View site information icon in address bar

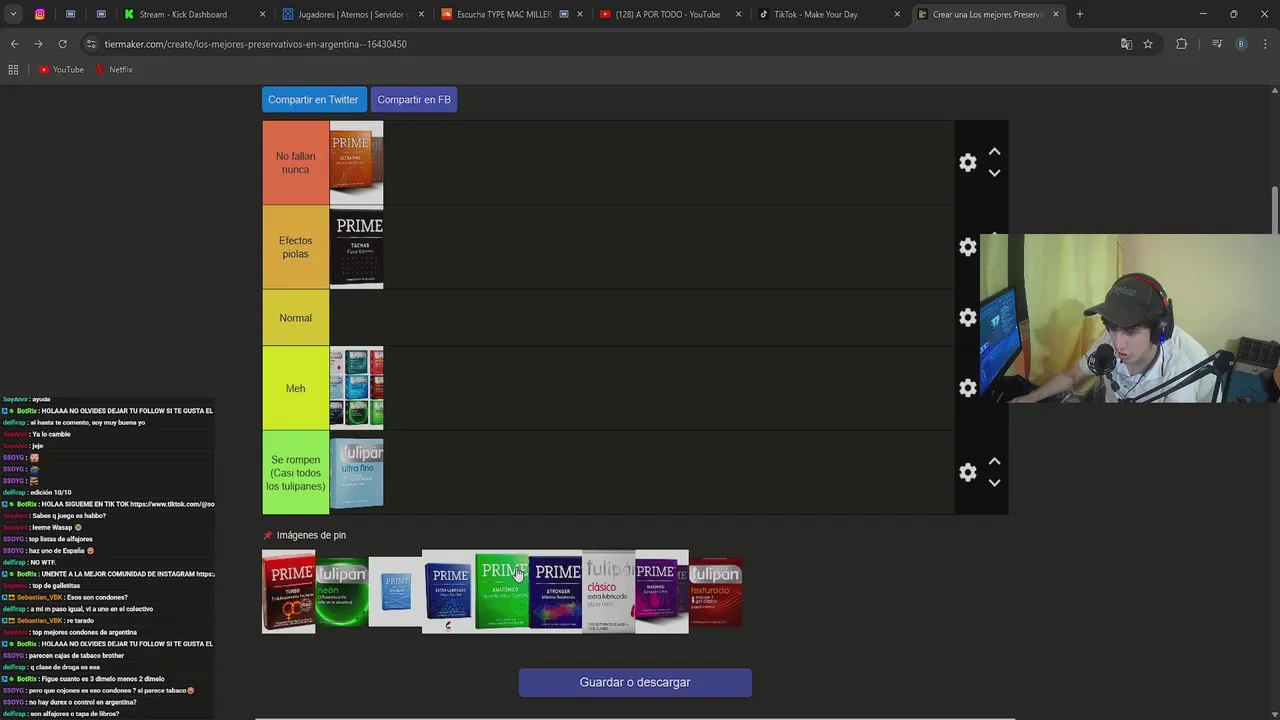[91, 44]
